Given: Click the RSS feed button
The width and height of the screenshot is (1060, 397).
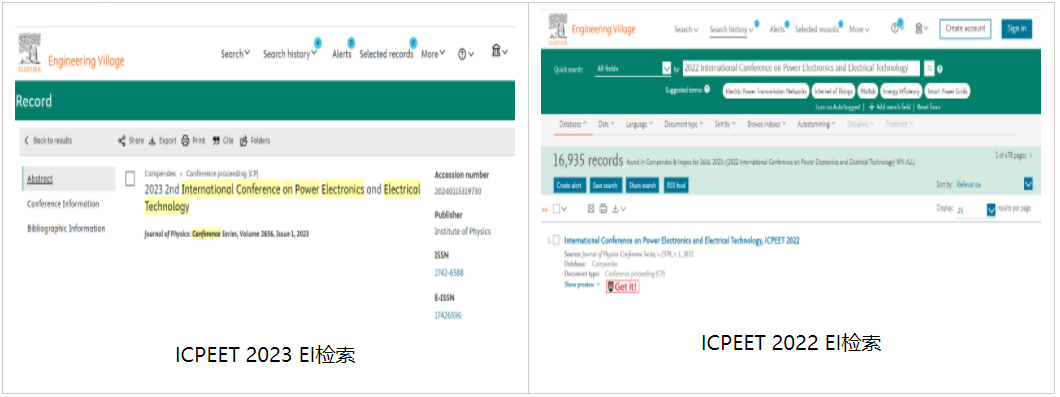Looking at the screenshot, I should pyautogui.click(x=676, y=185).
